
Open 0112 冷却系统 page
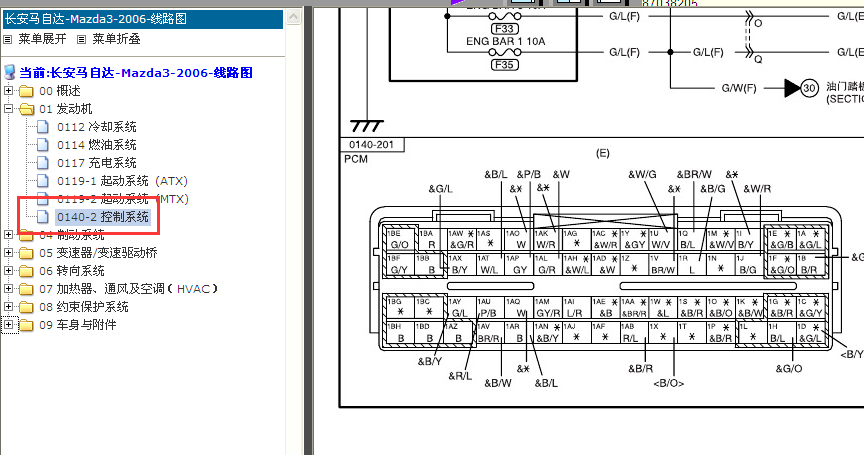click(x=97, y=127)
